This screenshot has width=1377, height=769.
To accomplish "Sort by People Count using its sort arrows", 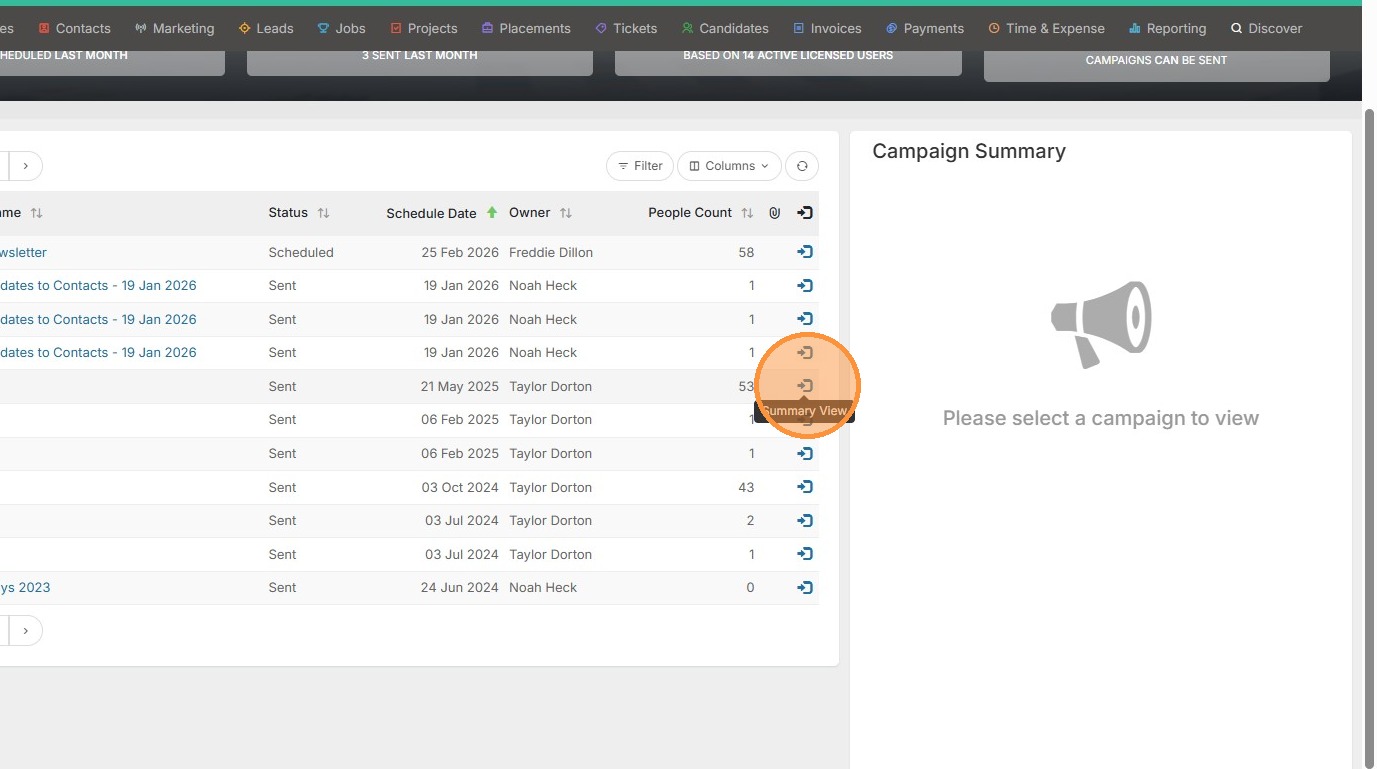I will pos(747,213).
